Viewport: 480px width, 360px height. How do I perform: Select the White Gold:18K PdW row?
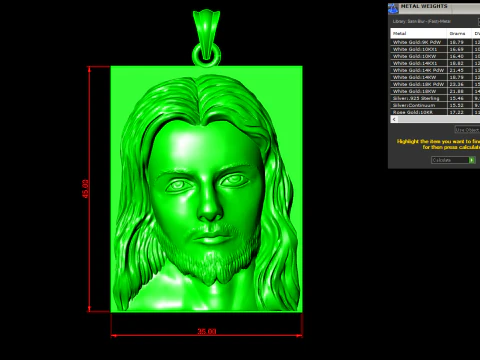click(x=435, y=84)
